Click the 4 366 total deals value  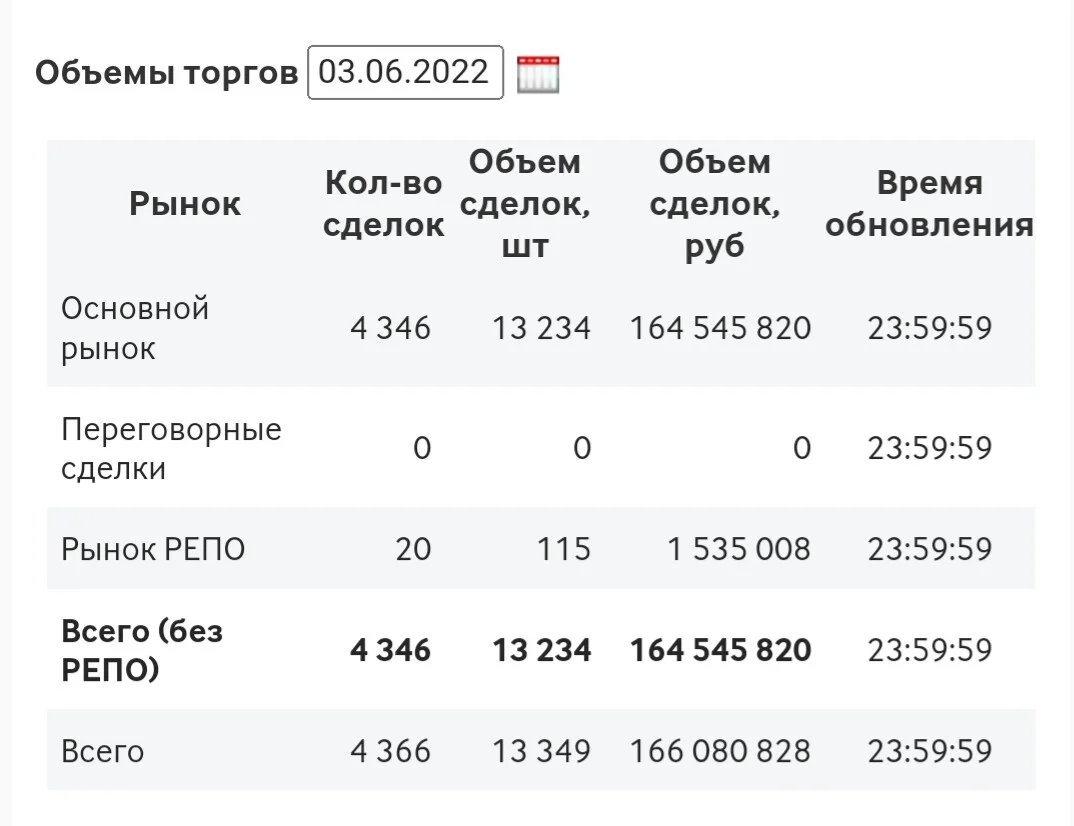390,751
